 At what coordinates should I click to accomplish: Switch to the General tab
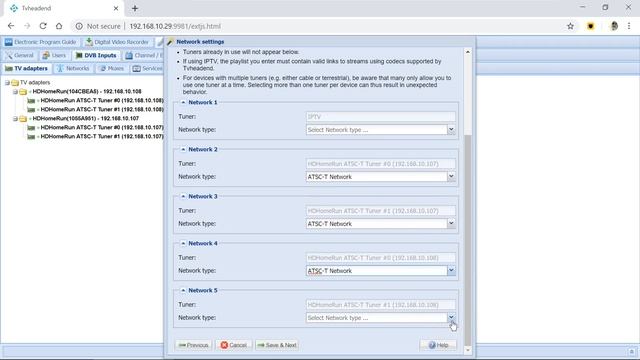click(x=20, y=56)
